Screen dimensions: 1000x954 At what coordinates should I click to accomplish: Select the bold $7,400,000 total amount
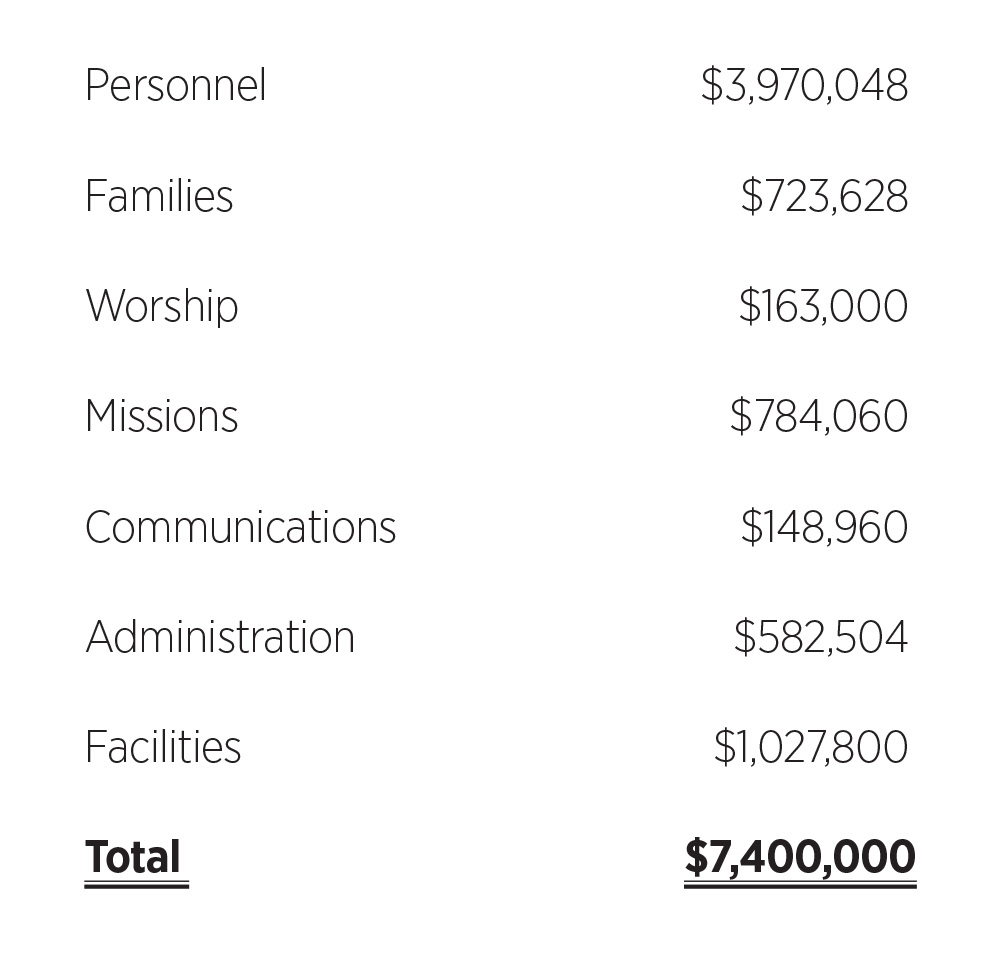(x=800, y=857)
